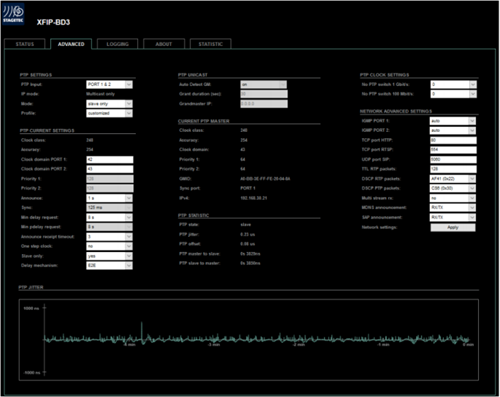The width and height of the screenshot is (500, 397).
Task: Open the IGMP PORT 1 dropdown
Action: pos(453,121)
